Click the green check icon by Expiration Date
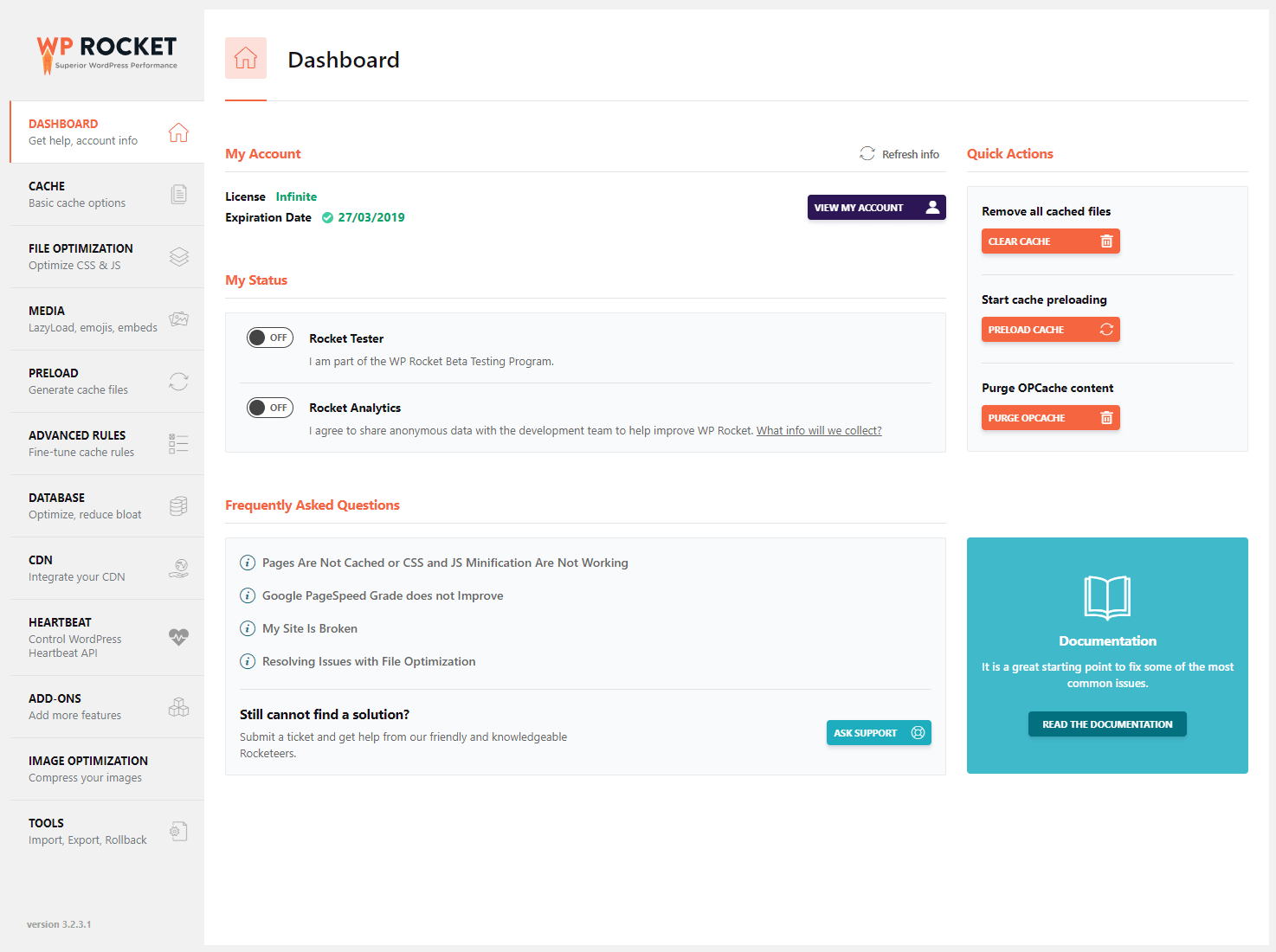1276x952 pixels. 327,218
